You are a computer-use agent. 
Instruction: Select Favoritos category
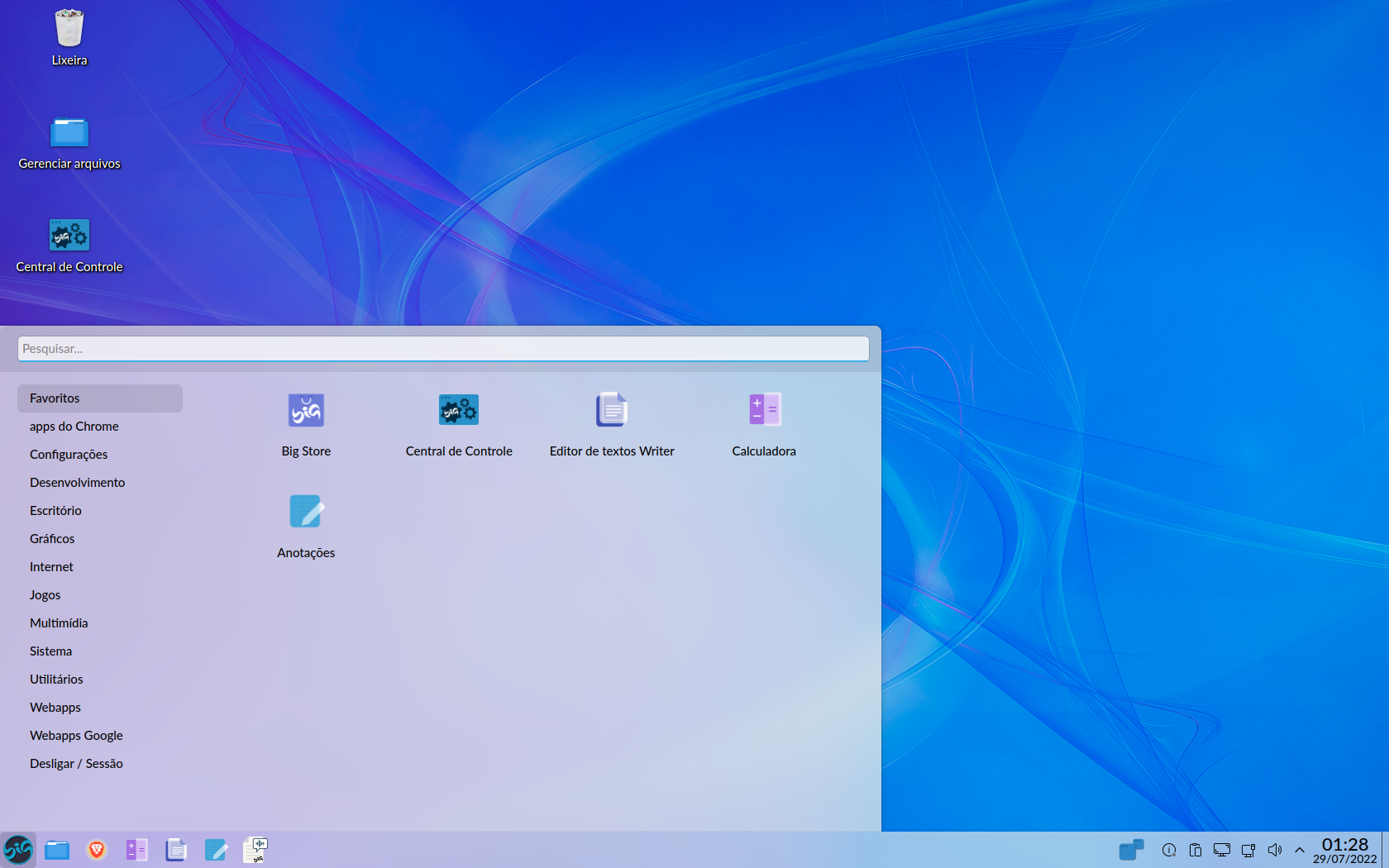pos(100,398)
